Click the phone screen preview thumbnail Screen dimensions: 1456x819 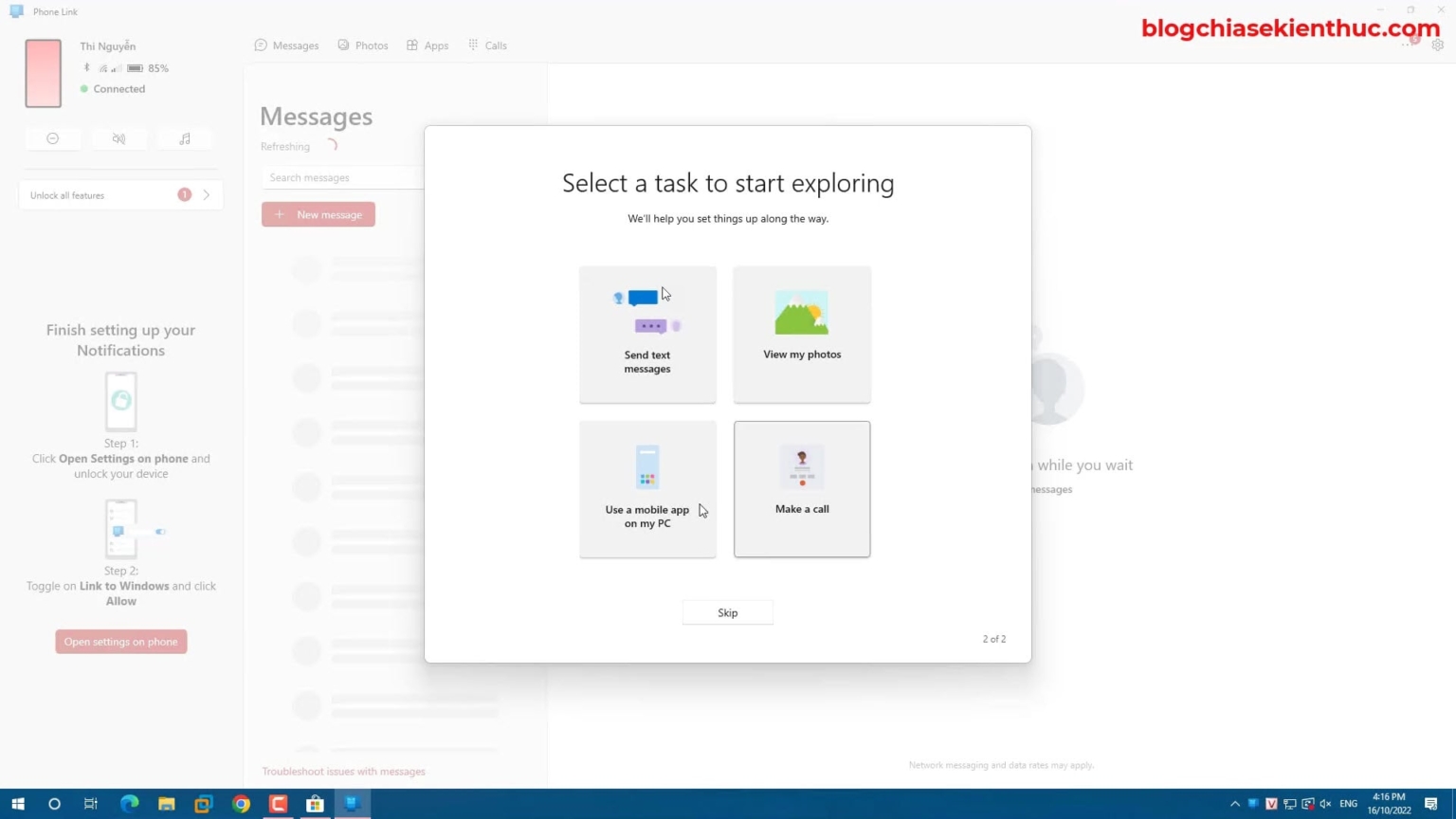pos(42,72)
